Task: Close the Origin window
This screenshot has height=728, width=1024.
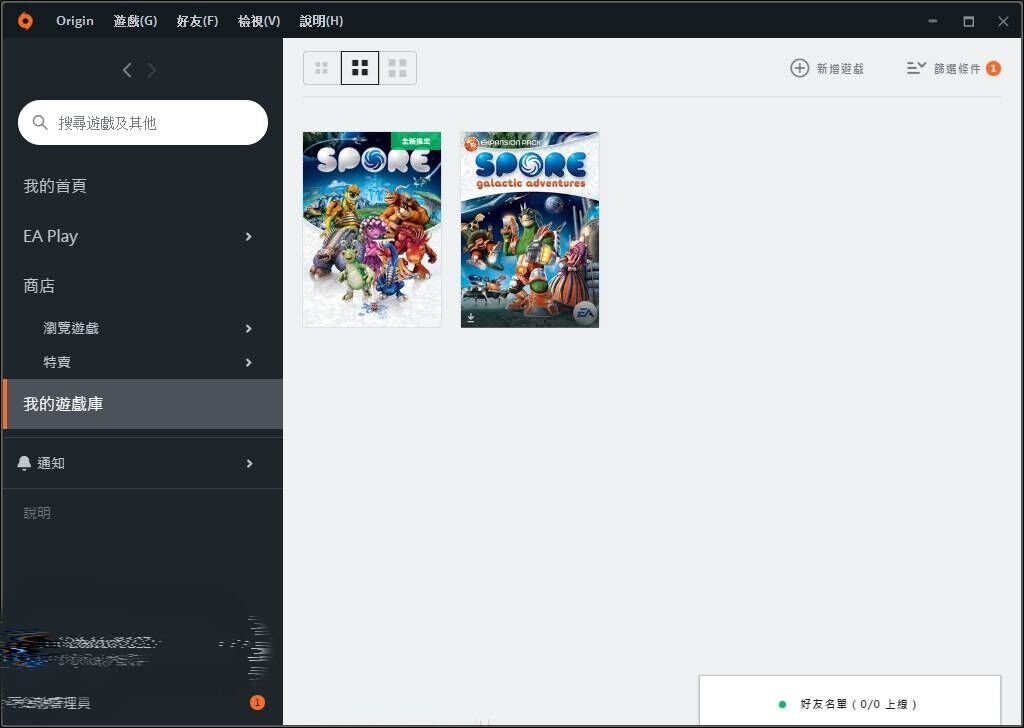Action: point(1003,21)
